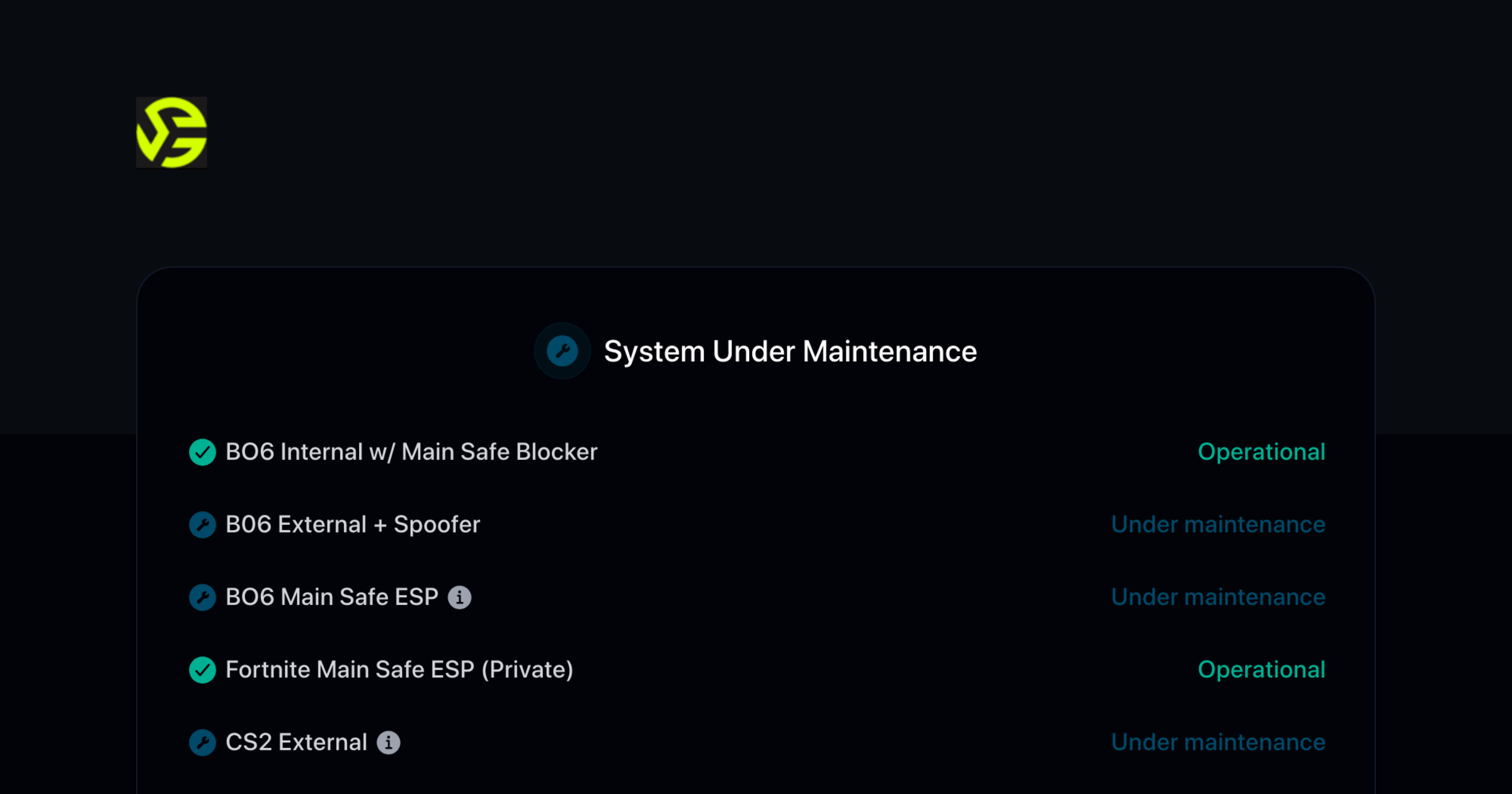Click the wrench icon for BO6 Main Safe ESP
The width and height of the screenshot is (1512, 794).
pyautogui.click(x=202, y=597)
